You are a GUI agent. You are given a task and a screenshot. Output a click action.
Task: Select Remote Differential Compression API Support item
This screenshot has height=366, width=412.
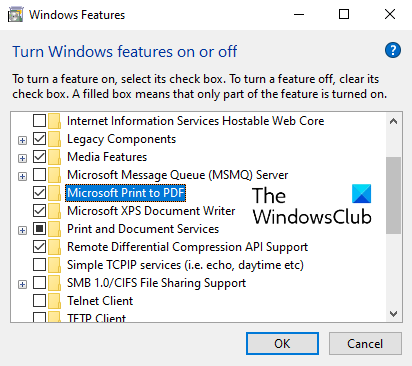click(187, 247)
